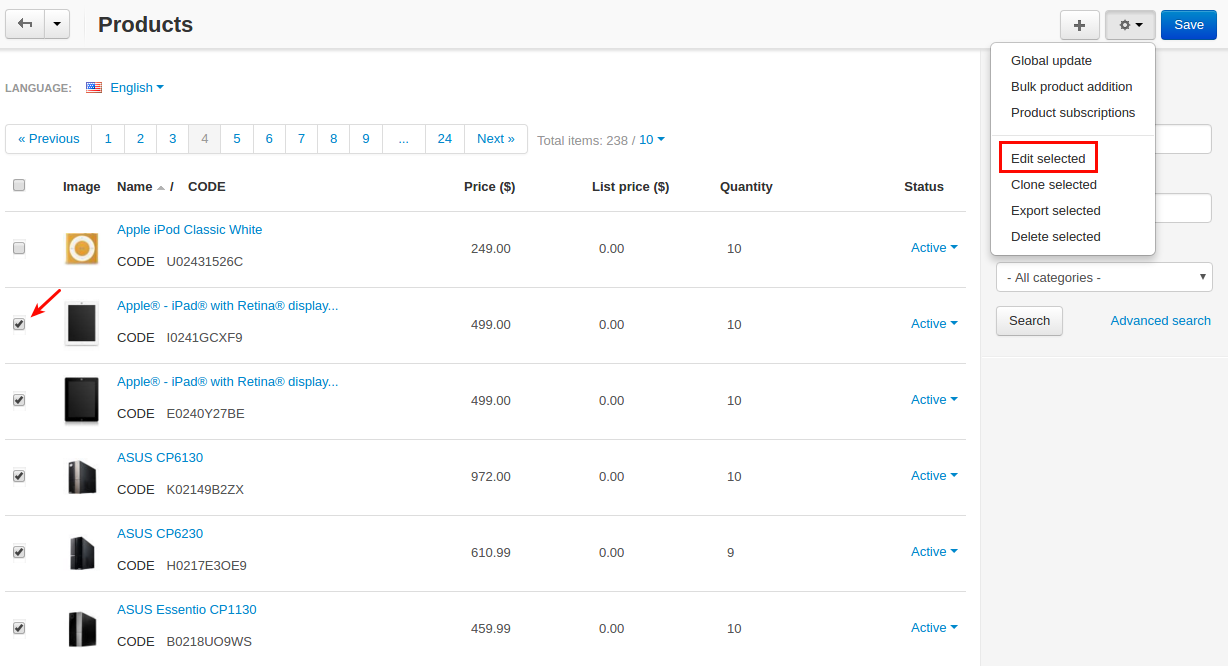Check the Apple iPod Classic White checkbox

pos(19,248)
